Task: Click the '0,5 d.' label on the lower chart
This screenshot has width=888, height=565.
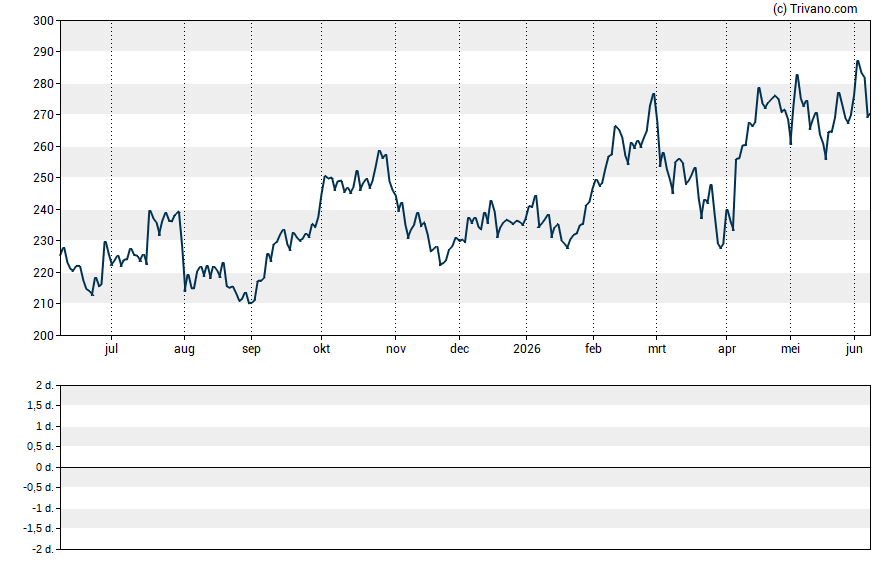Action: click(x=40, y=447)
